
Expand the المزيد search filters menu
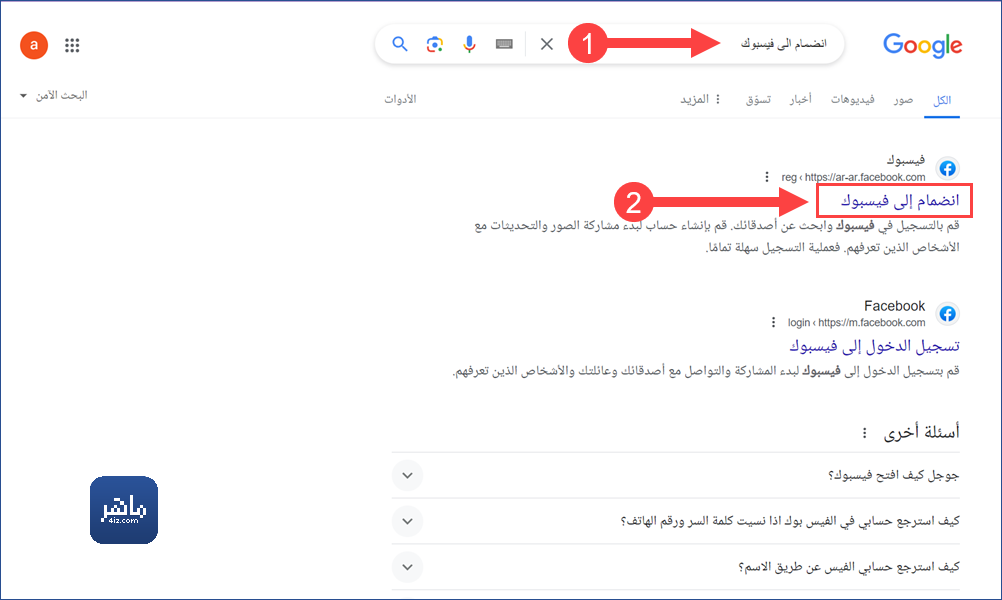coord(700,99)
